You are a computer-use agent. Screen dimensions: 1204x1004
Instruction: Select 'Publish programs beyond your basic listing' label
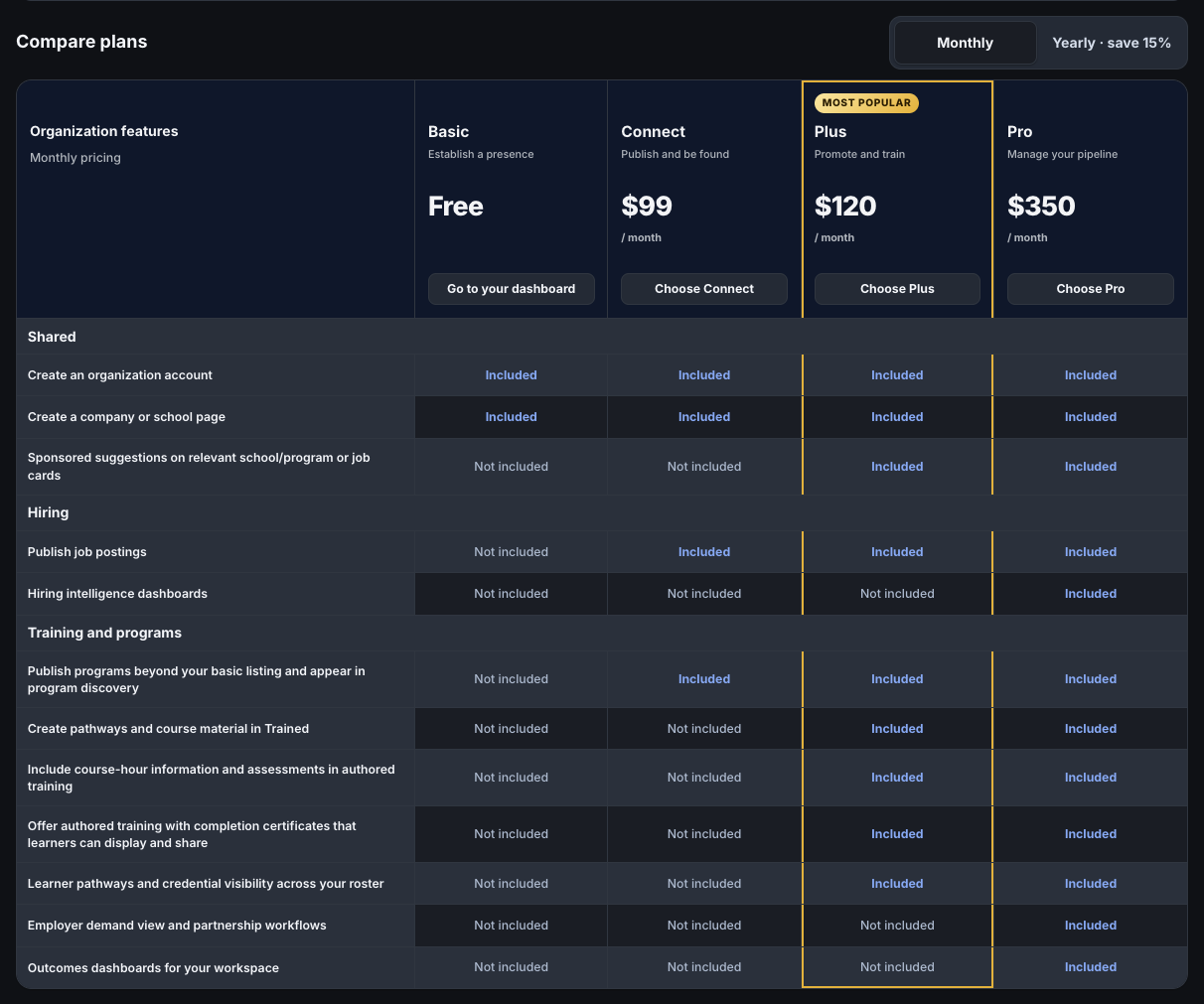(197, 679)
